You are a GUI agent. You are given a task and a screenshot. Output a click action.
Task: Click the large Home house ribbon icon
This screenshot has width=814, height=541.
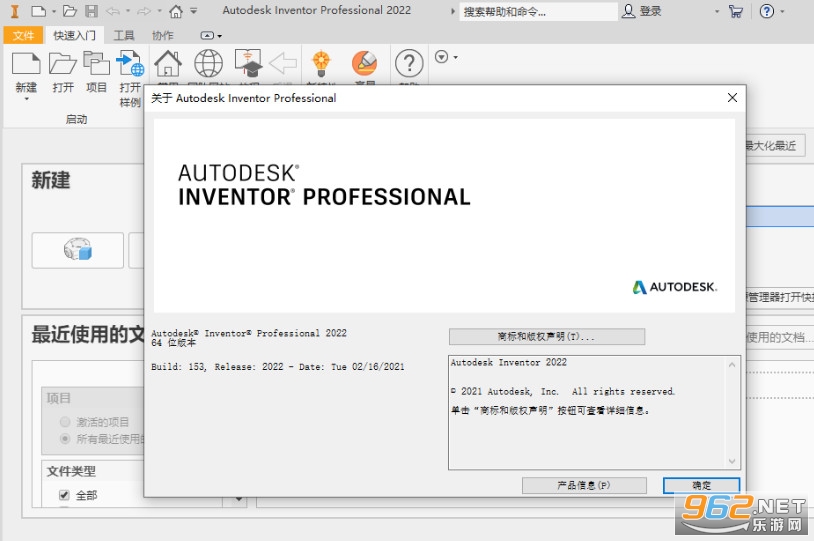(168, 63)
